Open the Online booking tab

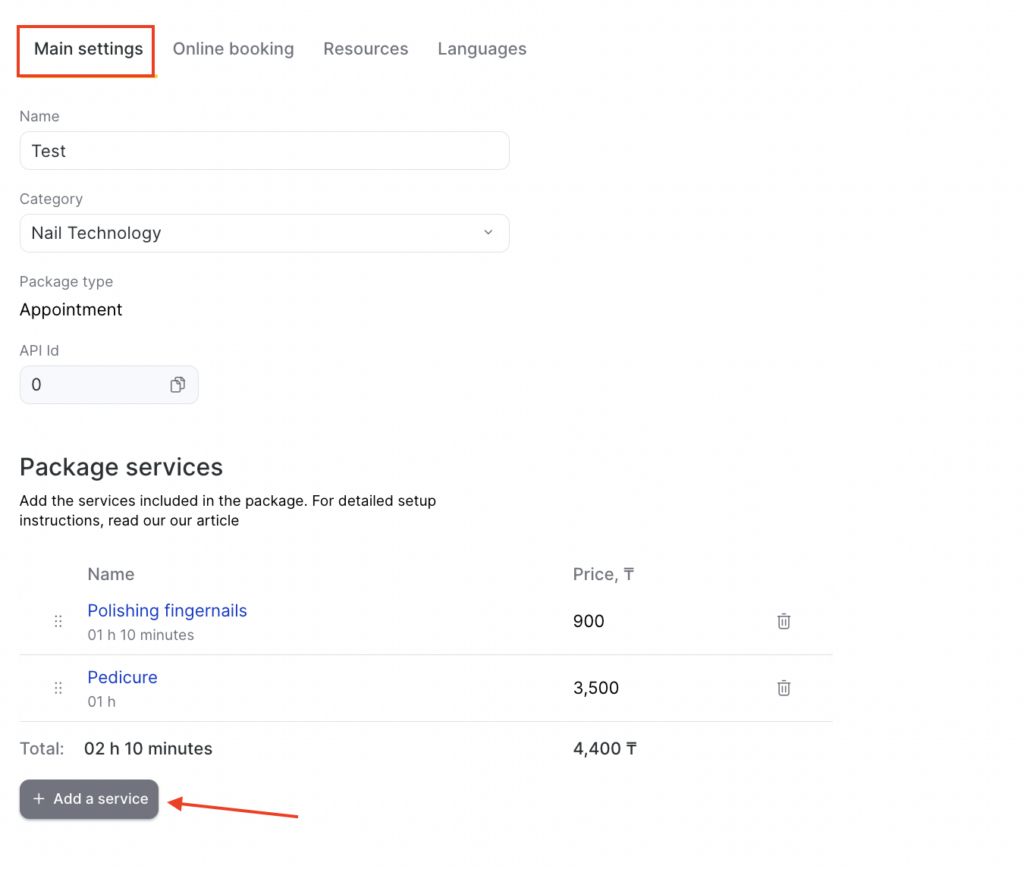[233, 49]
